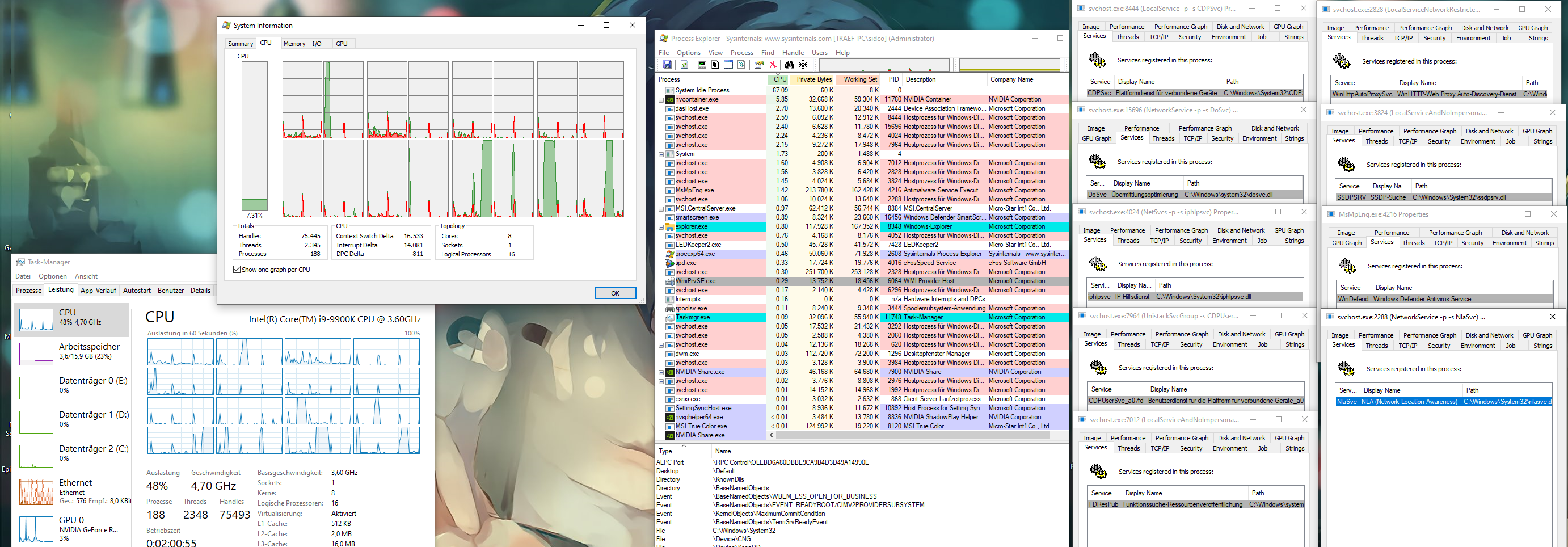Click folder icon of explorer.exe row
The height and width of the screenshot is (547, 1568).
[x=669, y=226]
